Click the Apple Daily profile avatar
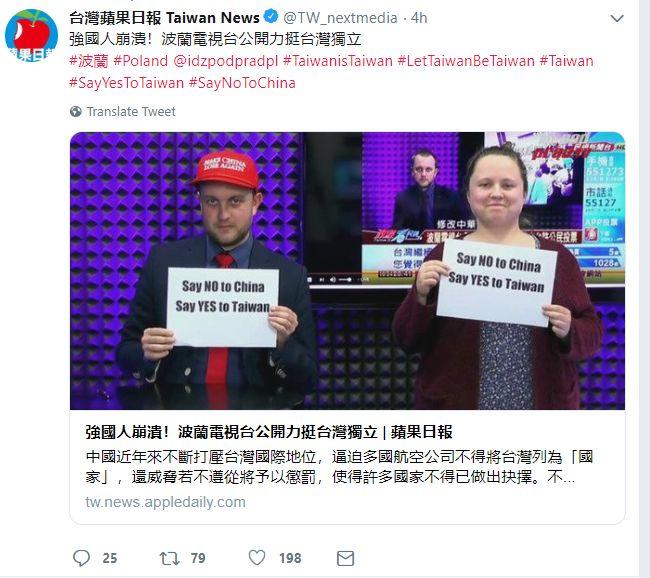Viewport: 650px width, 578px height. point(32,35)
